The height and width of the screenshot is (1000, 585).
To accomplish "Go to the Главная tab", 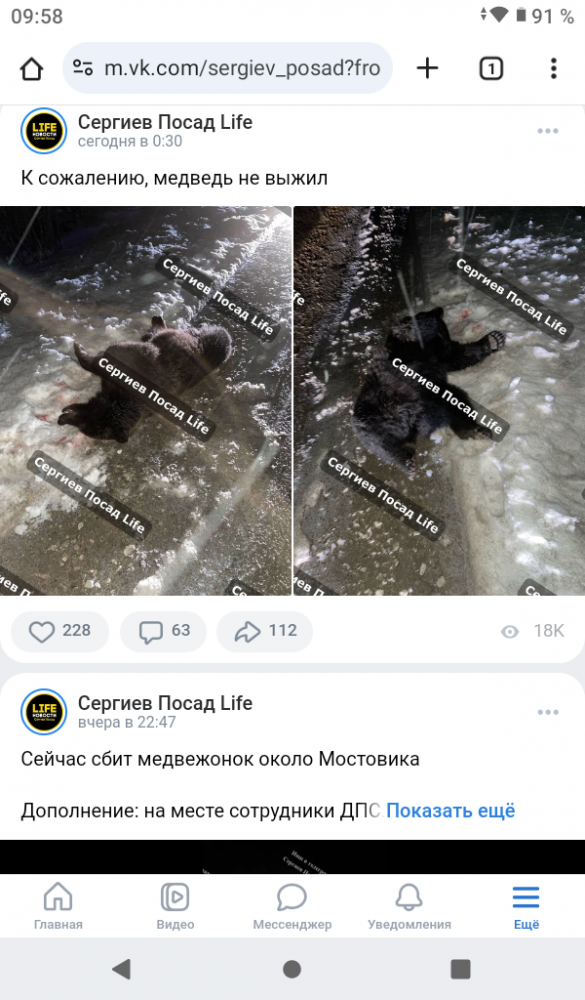I will [x=58, y=906].
